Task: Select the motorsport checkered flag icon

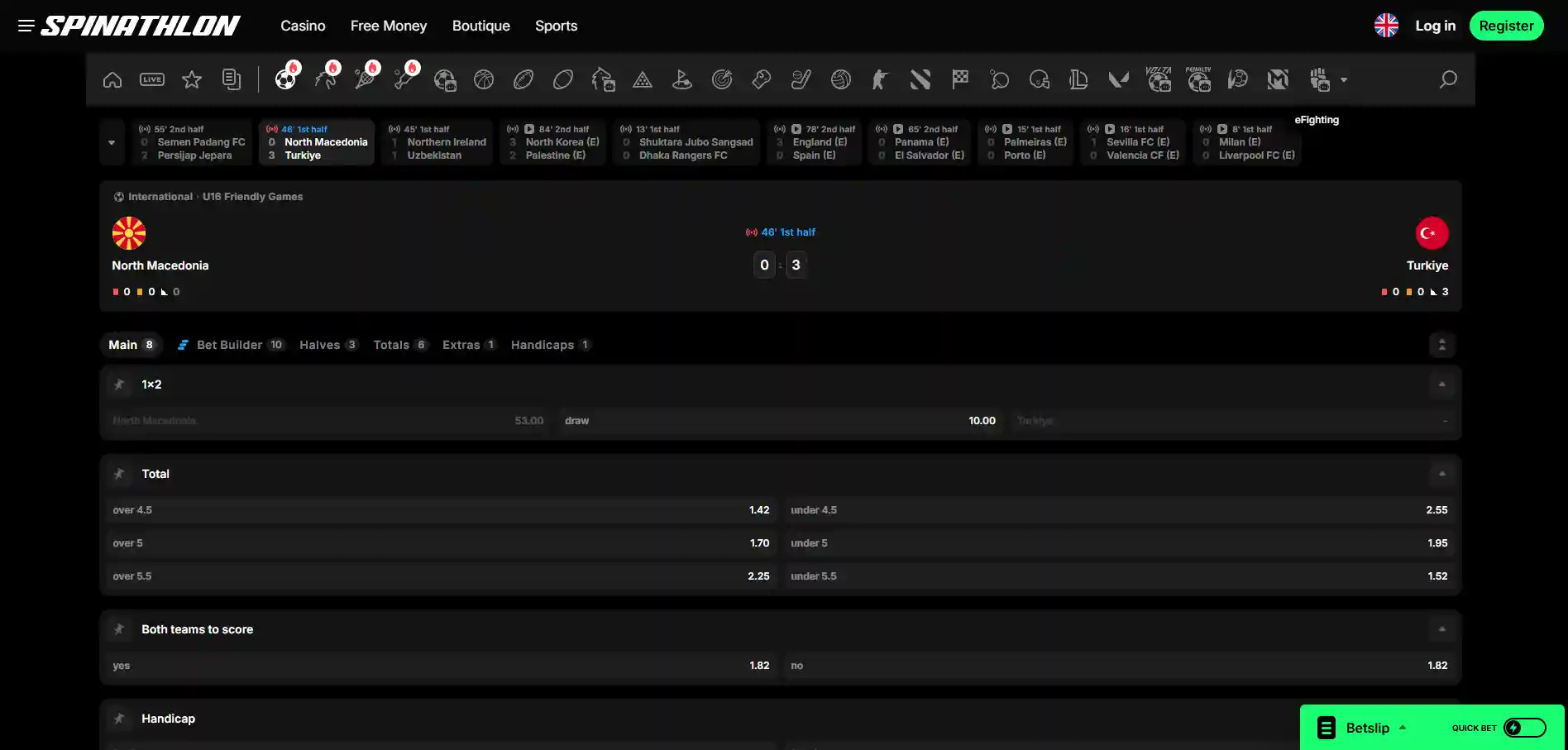Action: [960, 79]
